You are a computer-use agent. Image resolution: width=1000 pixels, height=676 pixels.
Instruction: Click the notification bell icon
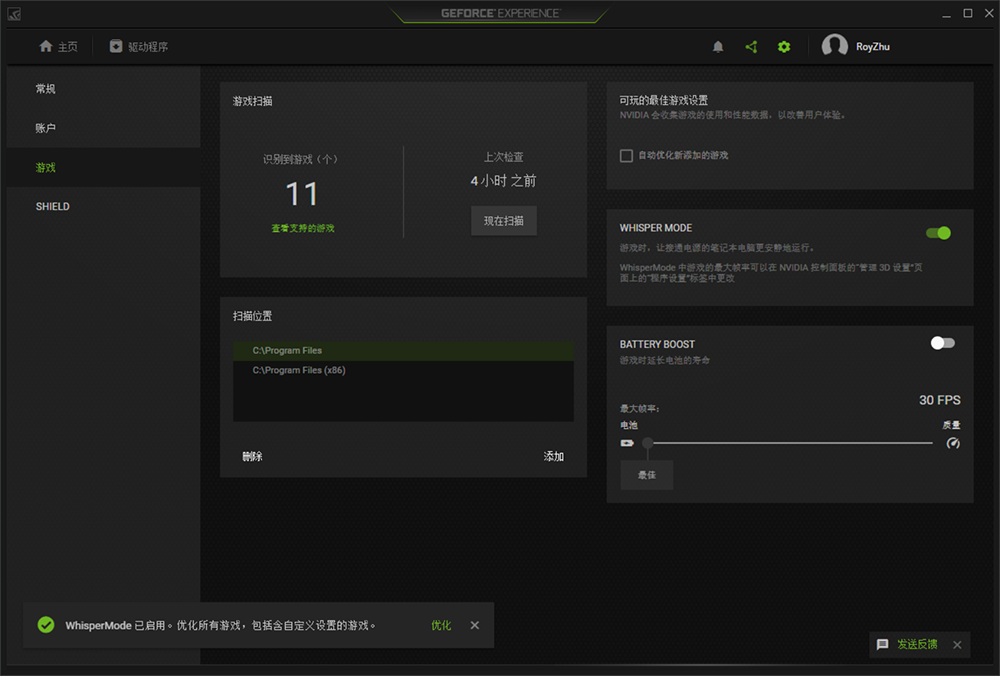(x=718, y=47)
